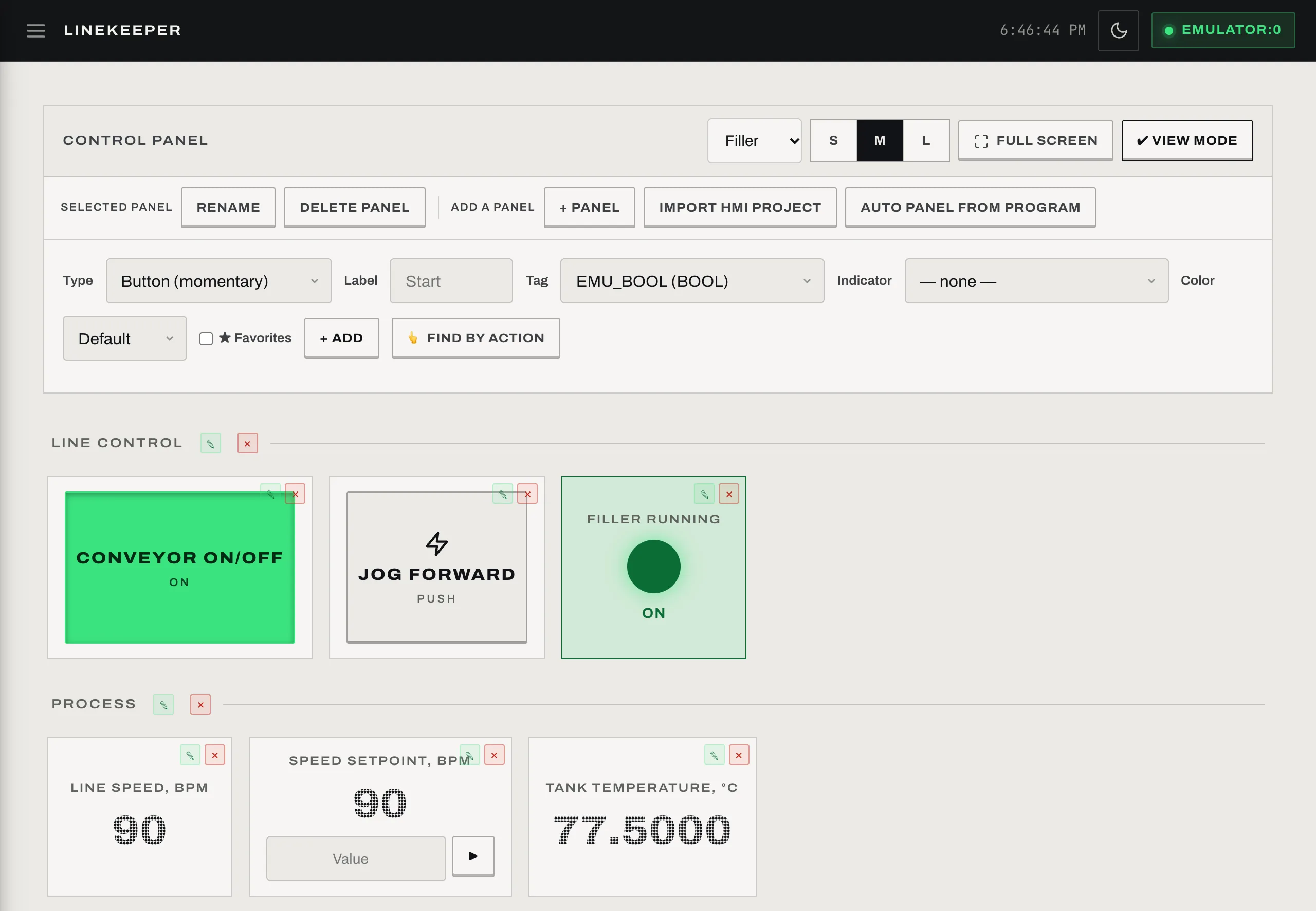Viewport: 1316px width, 911px height.
Task: Open the Type dropdown
Action: [218, 281]
